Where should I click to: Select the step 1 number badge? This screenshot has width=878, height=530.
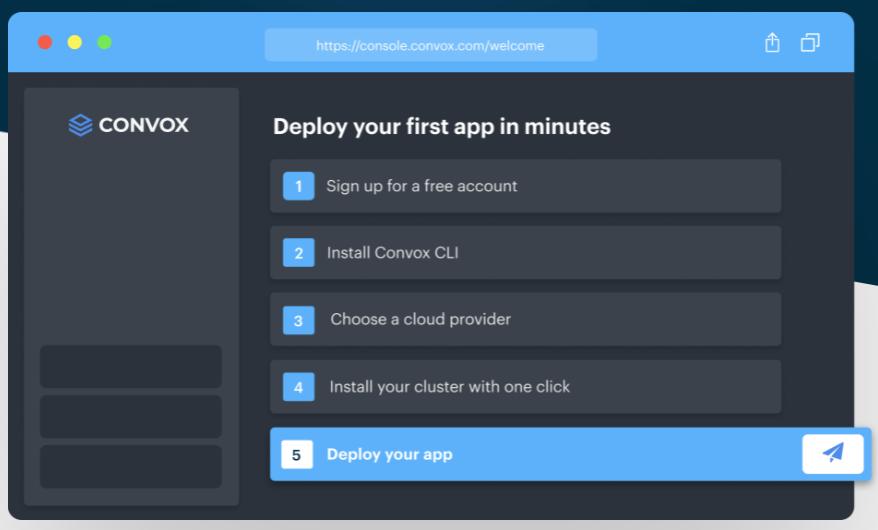click(x=298, y=186)
